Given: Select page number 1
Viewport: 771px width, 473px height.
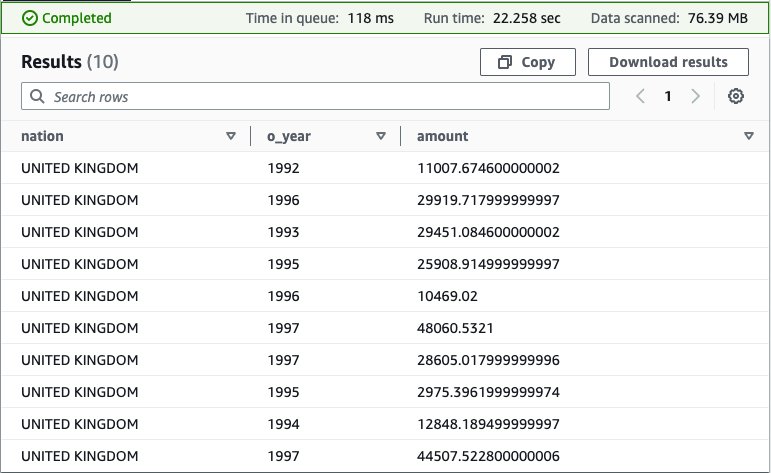Looking at the screenshot, I should 667,96.
